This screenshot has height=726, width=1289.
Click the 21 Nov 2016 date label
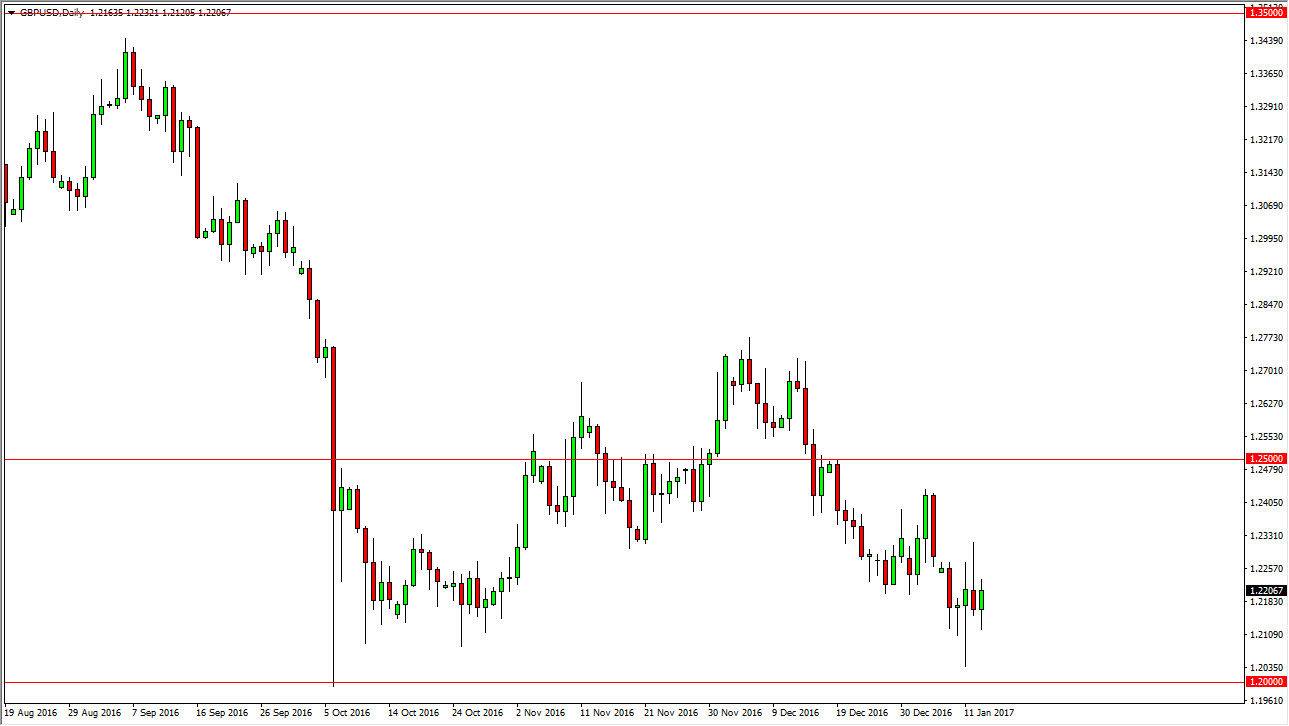pos(669,714)
